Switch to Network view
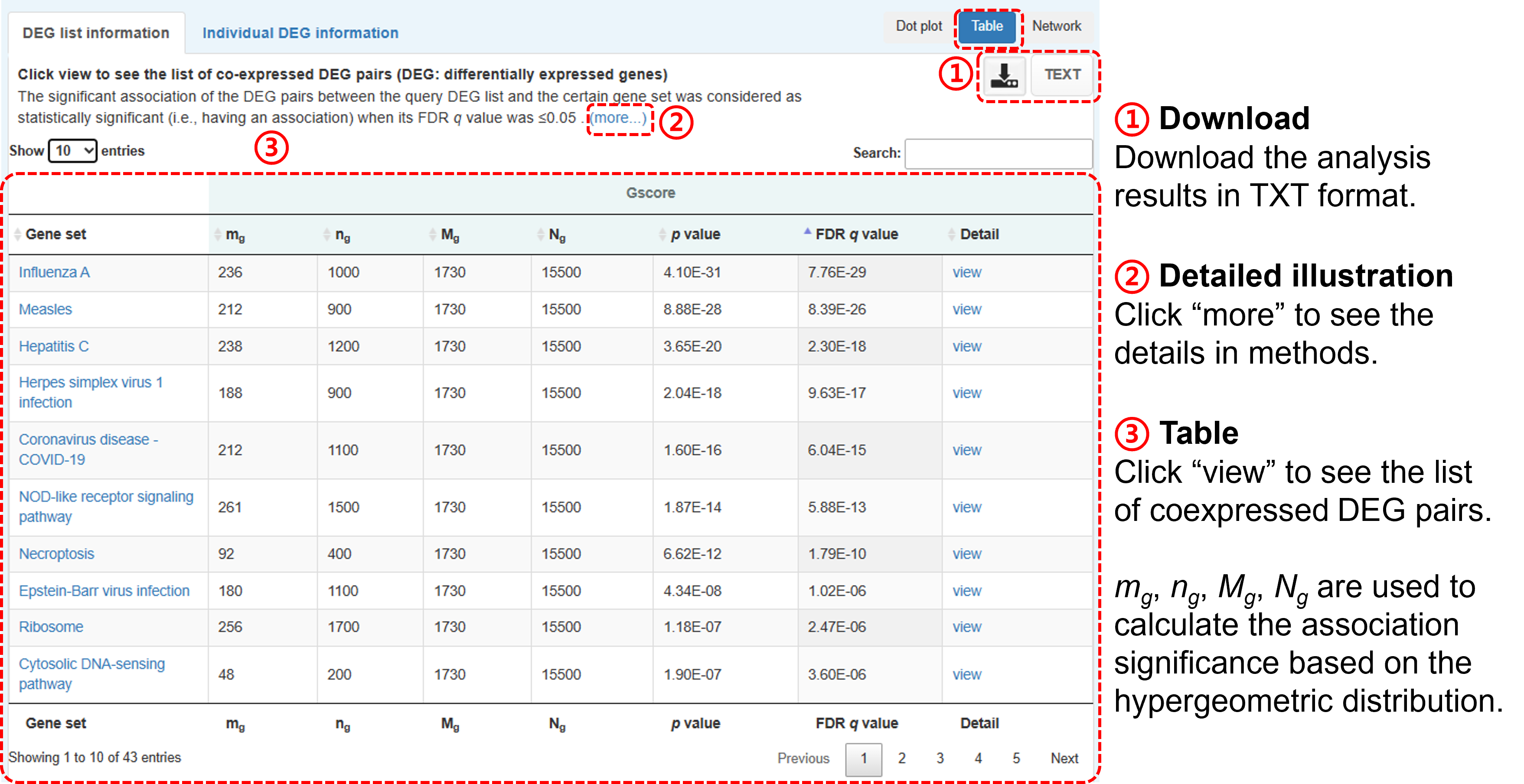The image size is (1524, 784). 1056,26
